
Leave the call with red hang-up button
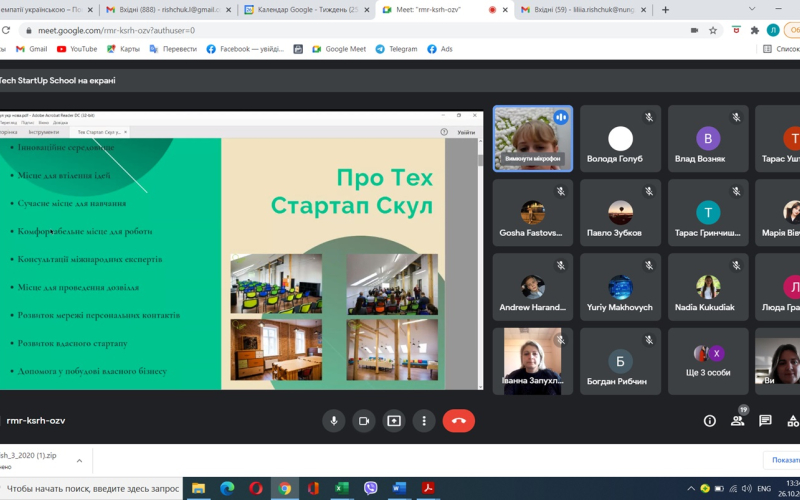459,421
